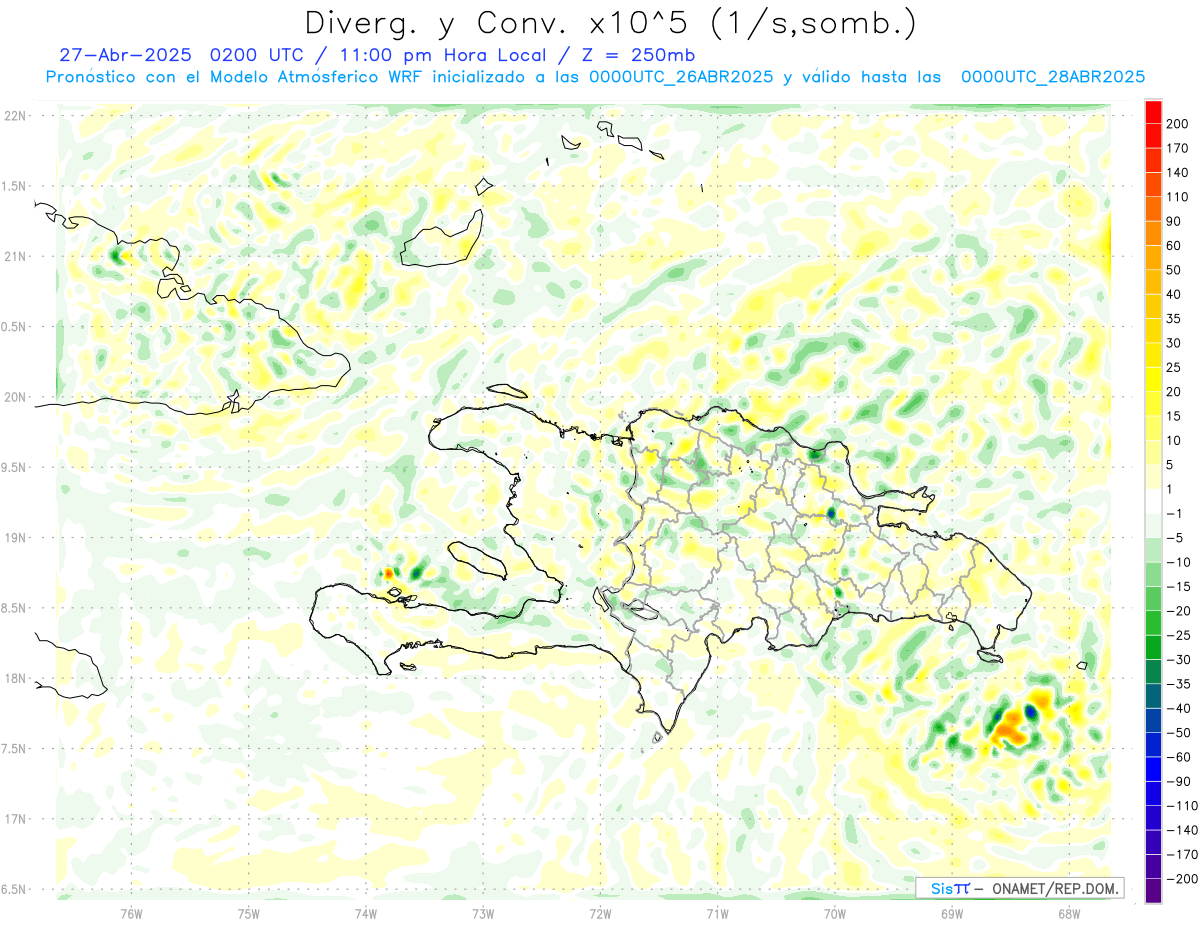This screenshot has width=1200, height=927.
Task: Click the '-1' value on the color scale
Action: (1175, 513)
